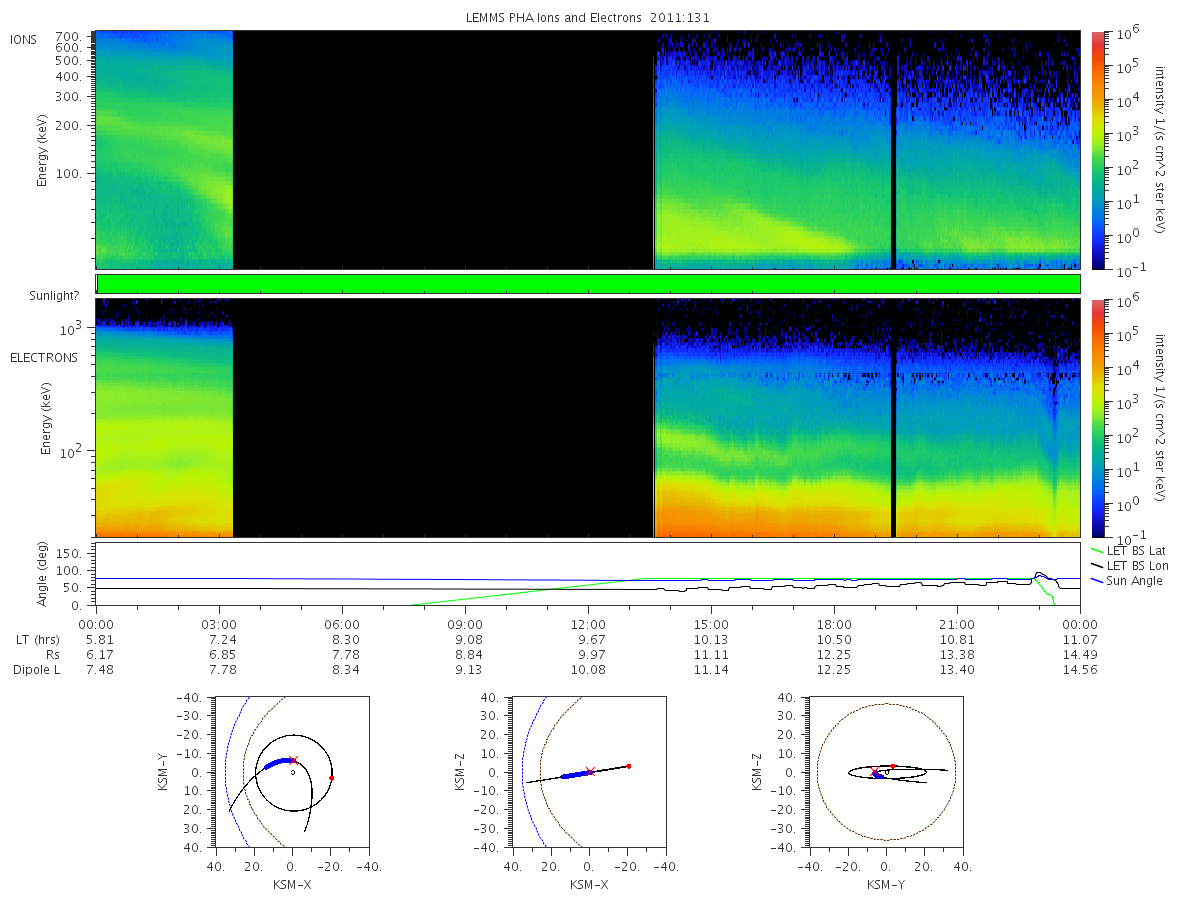Screen dimensions: 1200x900
Task: Click the green Sunlight indicator bar
Action: (x=588, y=284)
